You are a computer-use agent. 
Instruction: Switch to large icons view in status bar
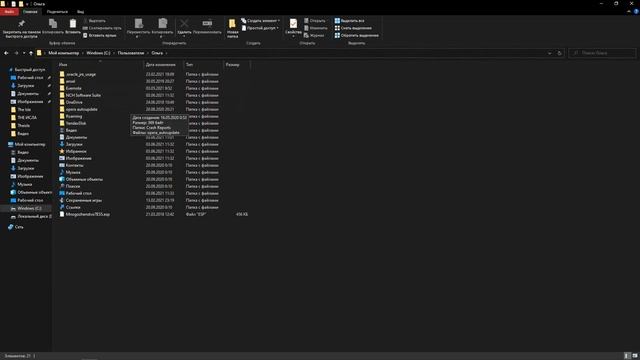click(635, 356)
